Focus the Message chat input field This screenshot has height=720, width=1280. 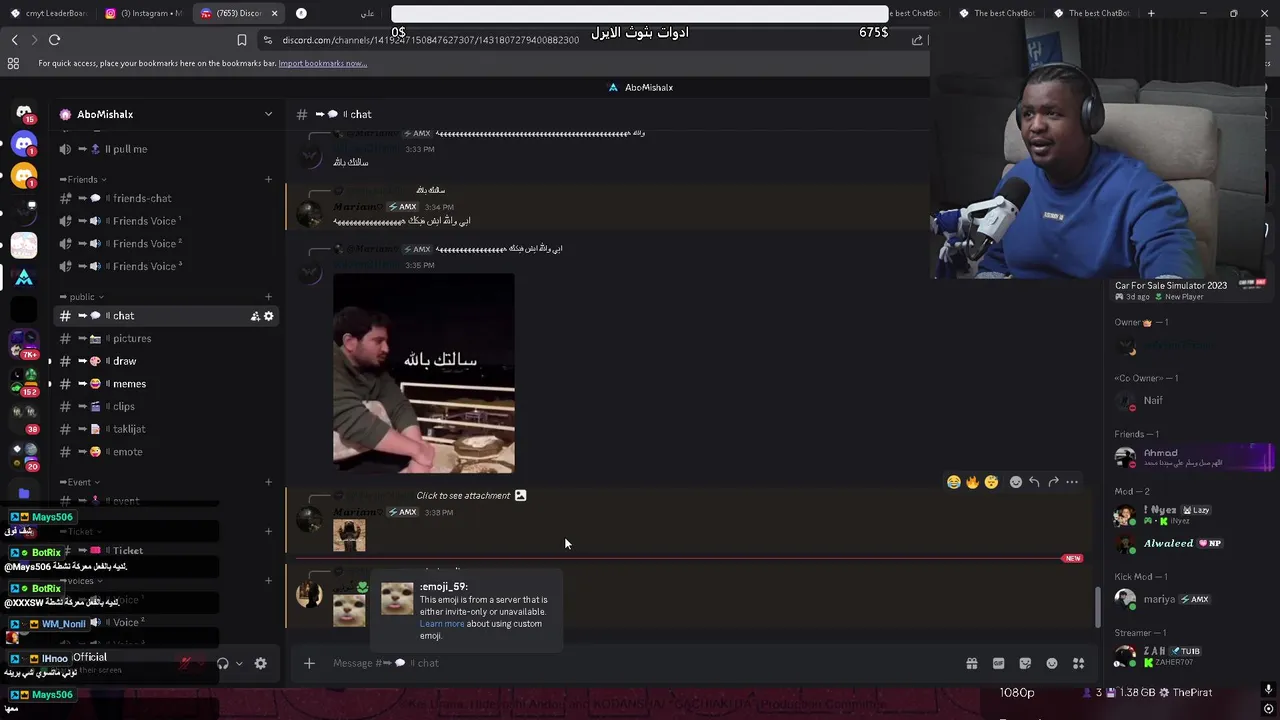[640, 663]
